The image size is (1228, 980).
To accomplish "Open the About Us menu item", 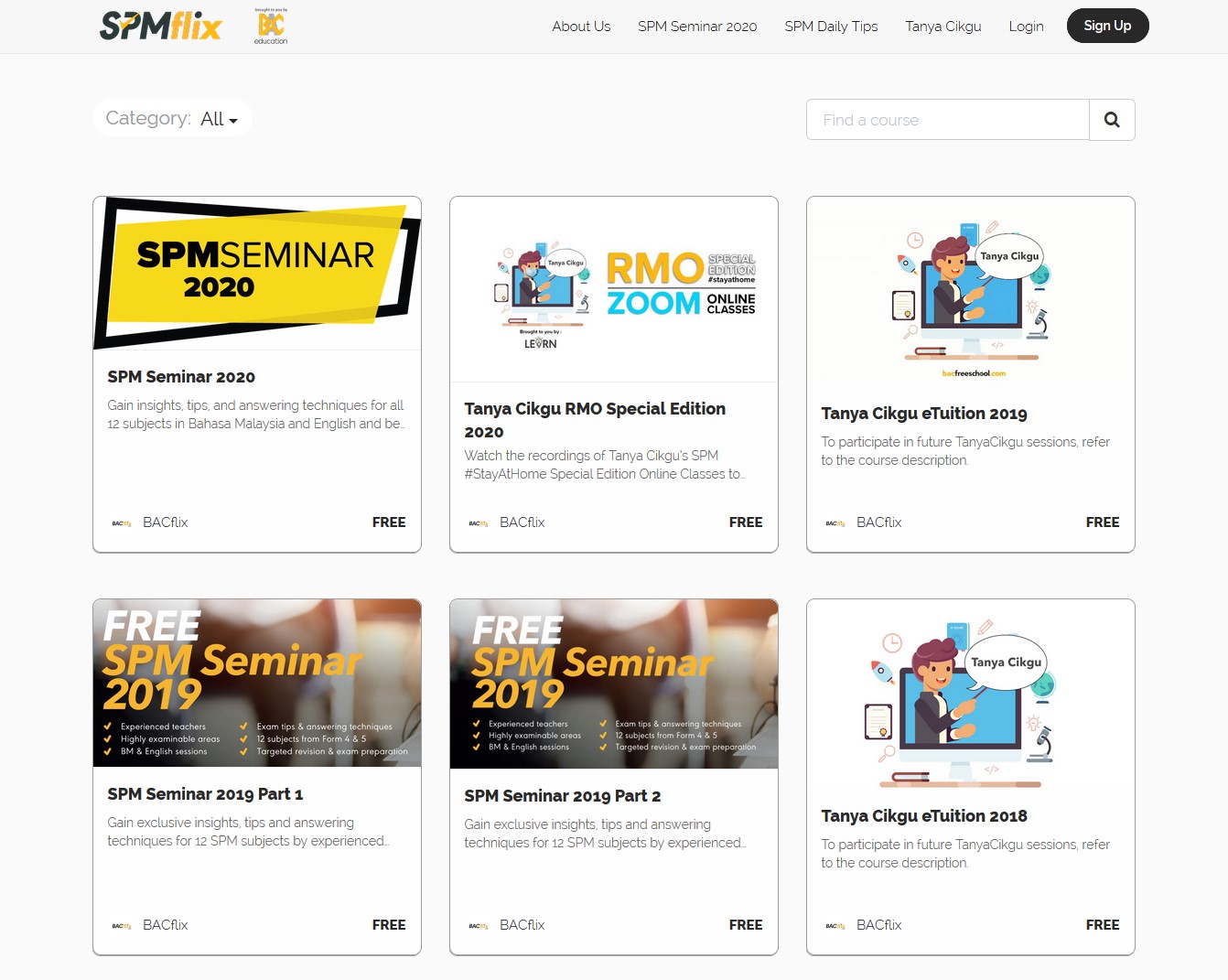I will point(581,27).
